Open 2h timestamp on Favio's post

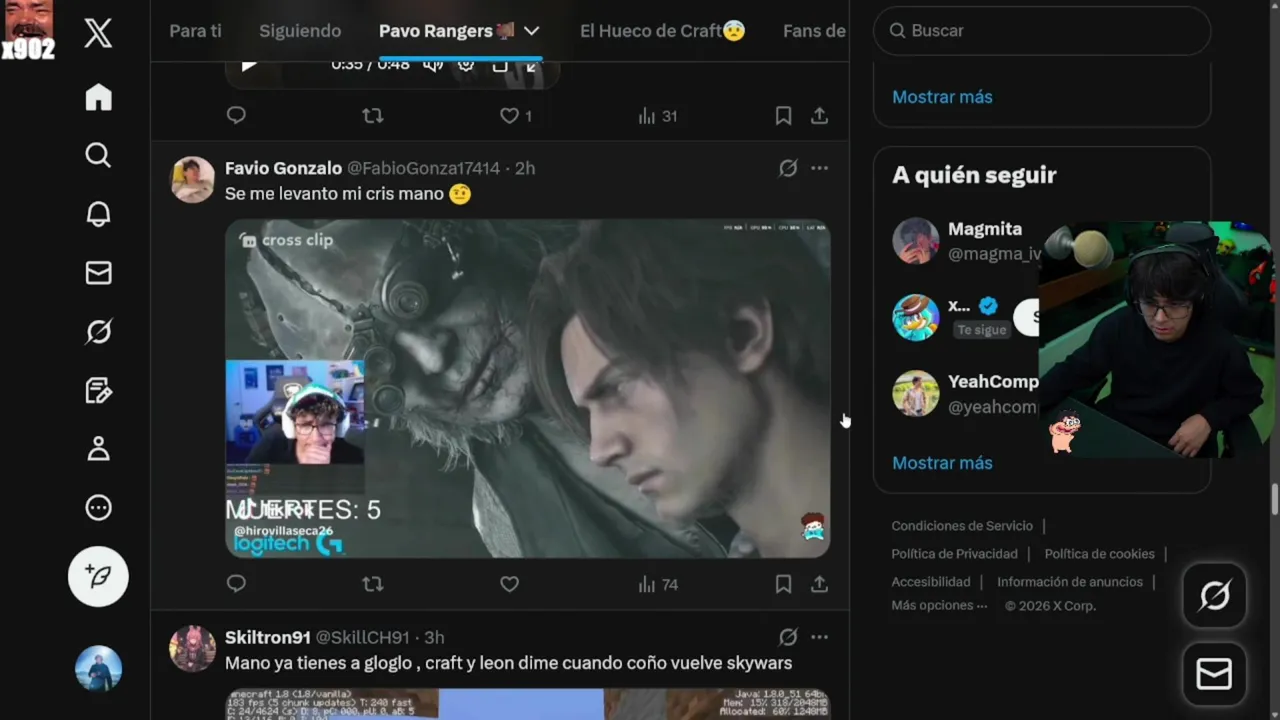tap(525, 168)
